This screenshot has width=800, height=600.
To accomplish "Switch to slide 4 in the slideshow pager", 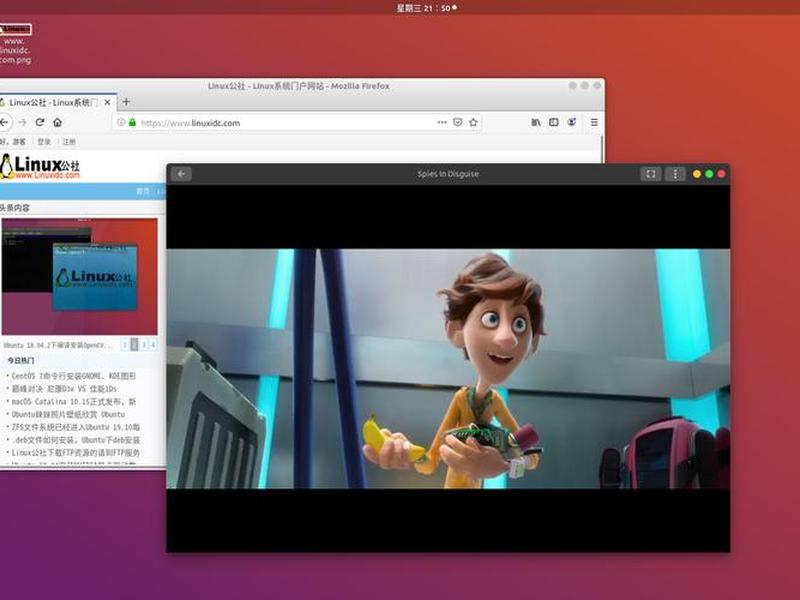I will 153,345.
